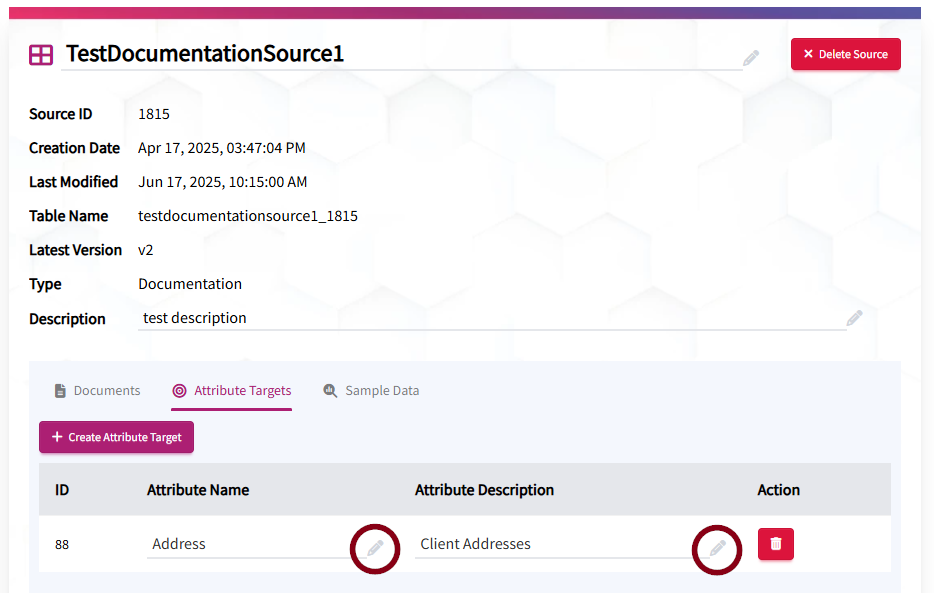934x593 pixels.
Task: Click the test description input field
Action: pyautogui.click(x=492, y=319)
